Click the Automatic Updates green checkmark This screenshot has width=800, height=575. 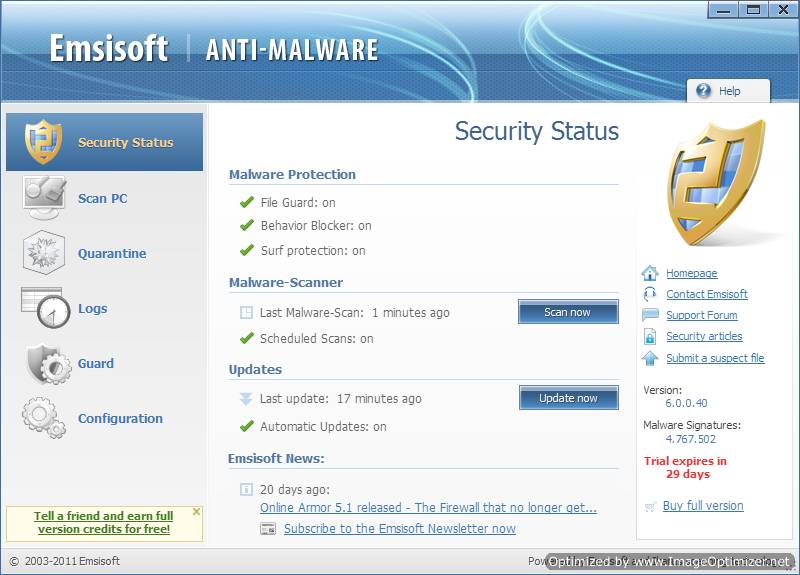247,426
